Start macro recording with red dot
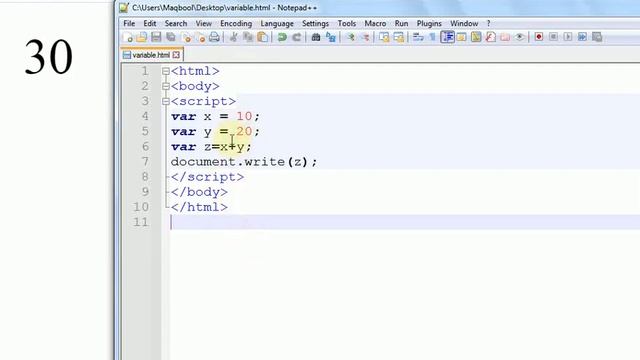 [x=539, y=37]
